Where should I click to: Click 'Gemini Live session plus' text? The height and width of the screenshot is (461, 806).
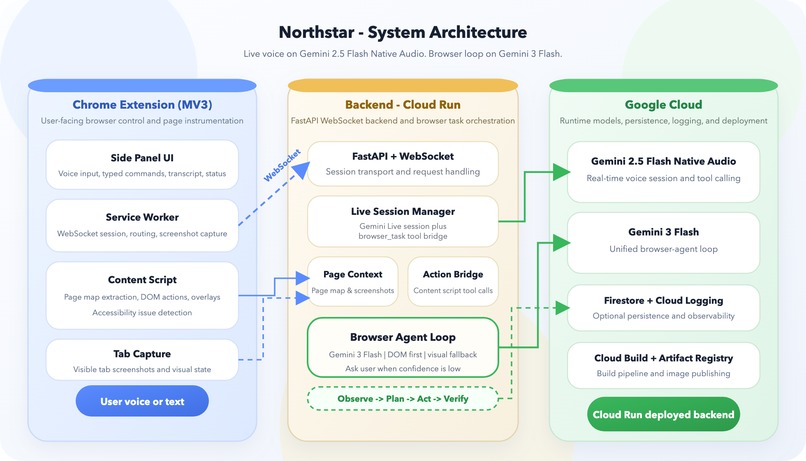click(402, 226)
